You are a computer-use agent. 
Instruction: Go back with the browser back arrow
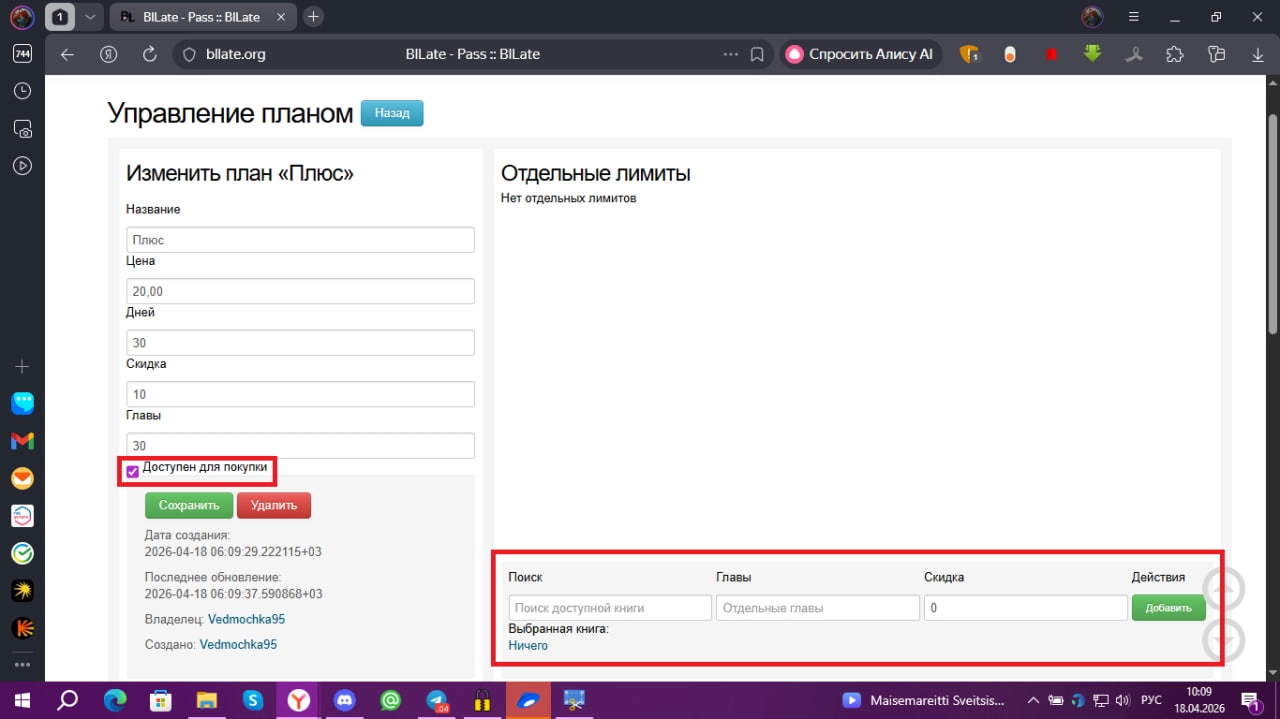pos(67,54)
